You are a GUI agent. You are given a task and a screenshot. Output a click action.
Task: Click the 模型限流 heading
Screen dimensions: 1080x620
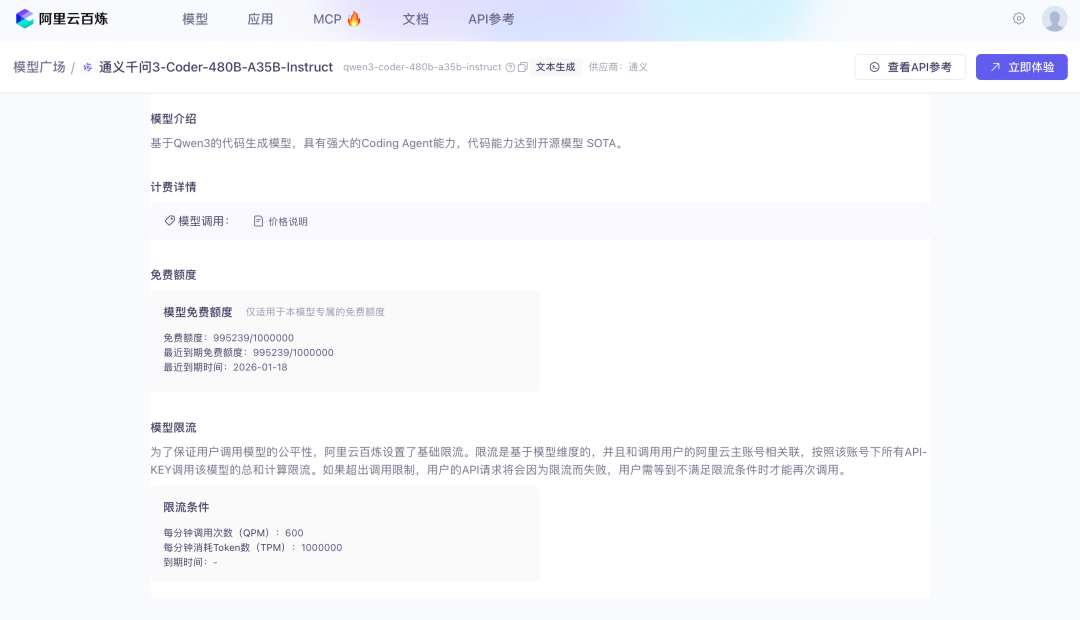coord(174,427)
